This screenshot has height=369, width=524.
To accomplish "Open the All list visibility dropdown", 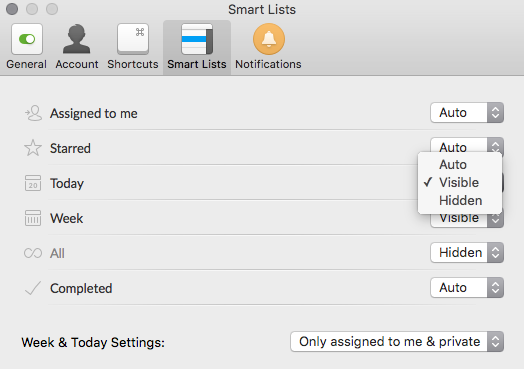I will (x=467, y=252).
